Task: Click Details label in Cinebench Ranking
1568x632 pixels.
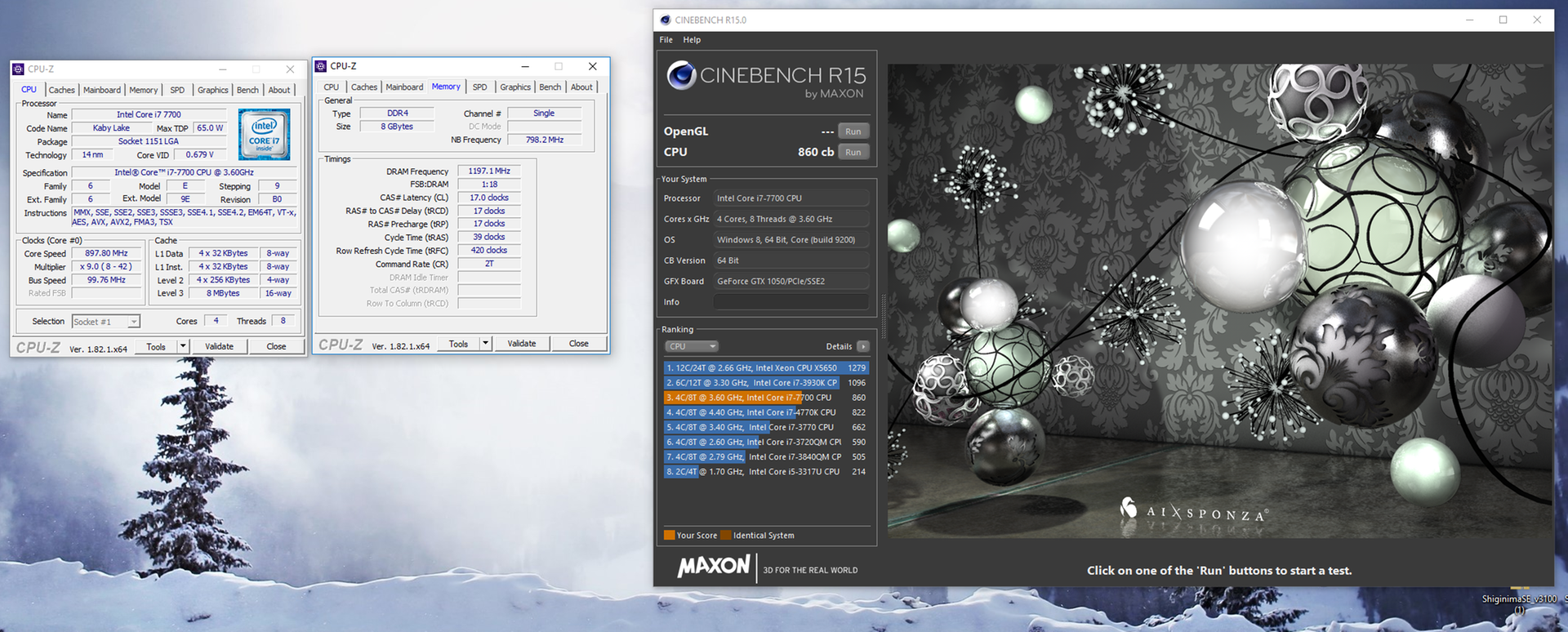Action: [x=839, y=346]
